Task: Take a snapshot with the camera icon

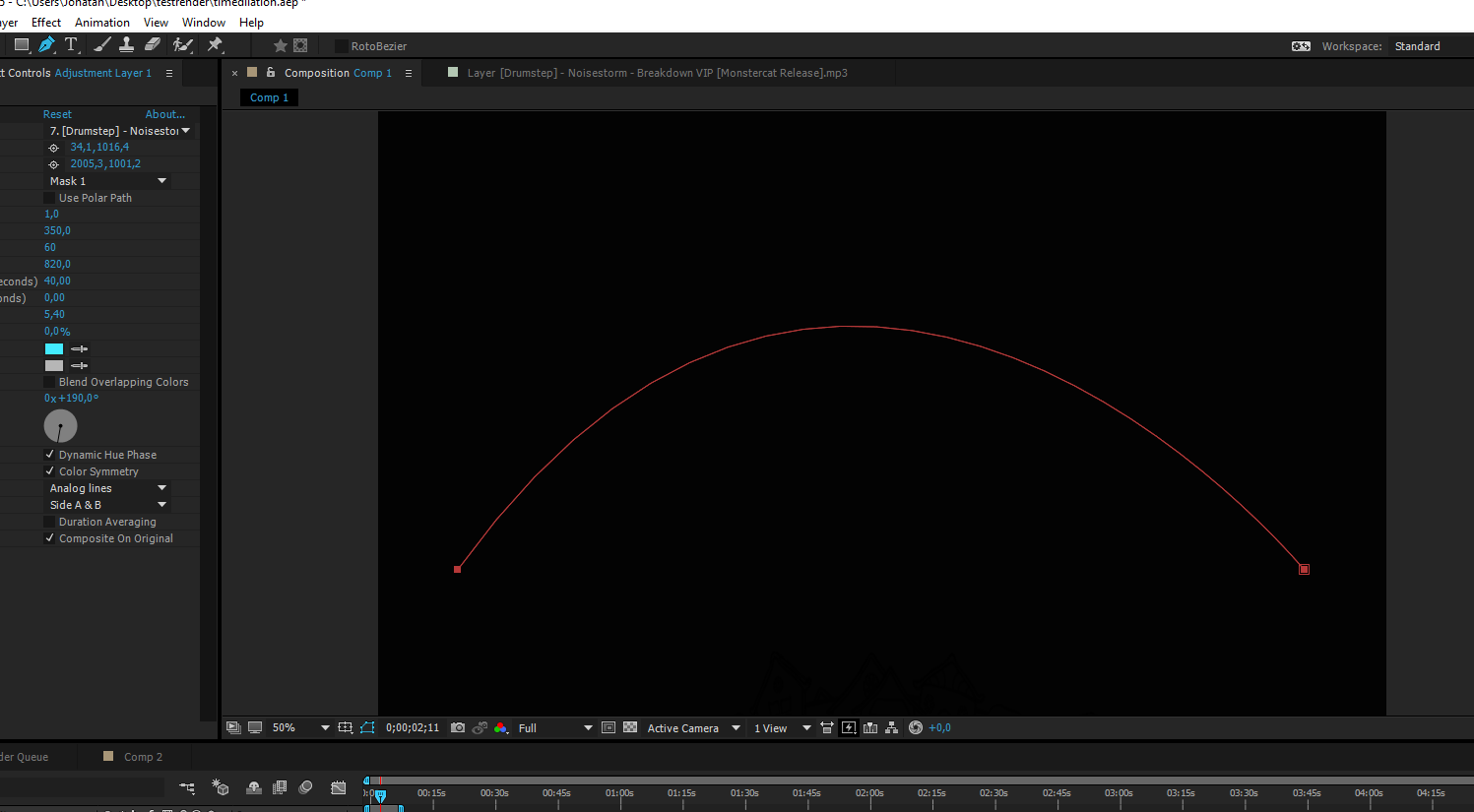Action: 458,728
